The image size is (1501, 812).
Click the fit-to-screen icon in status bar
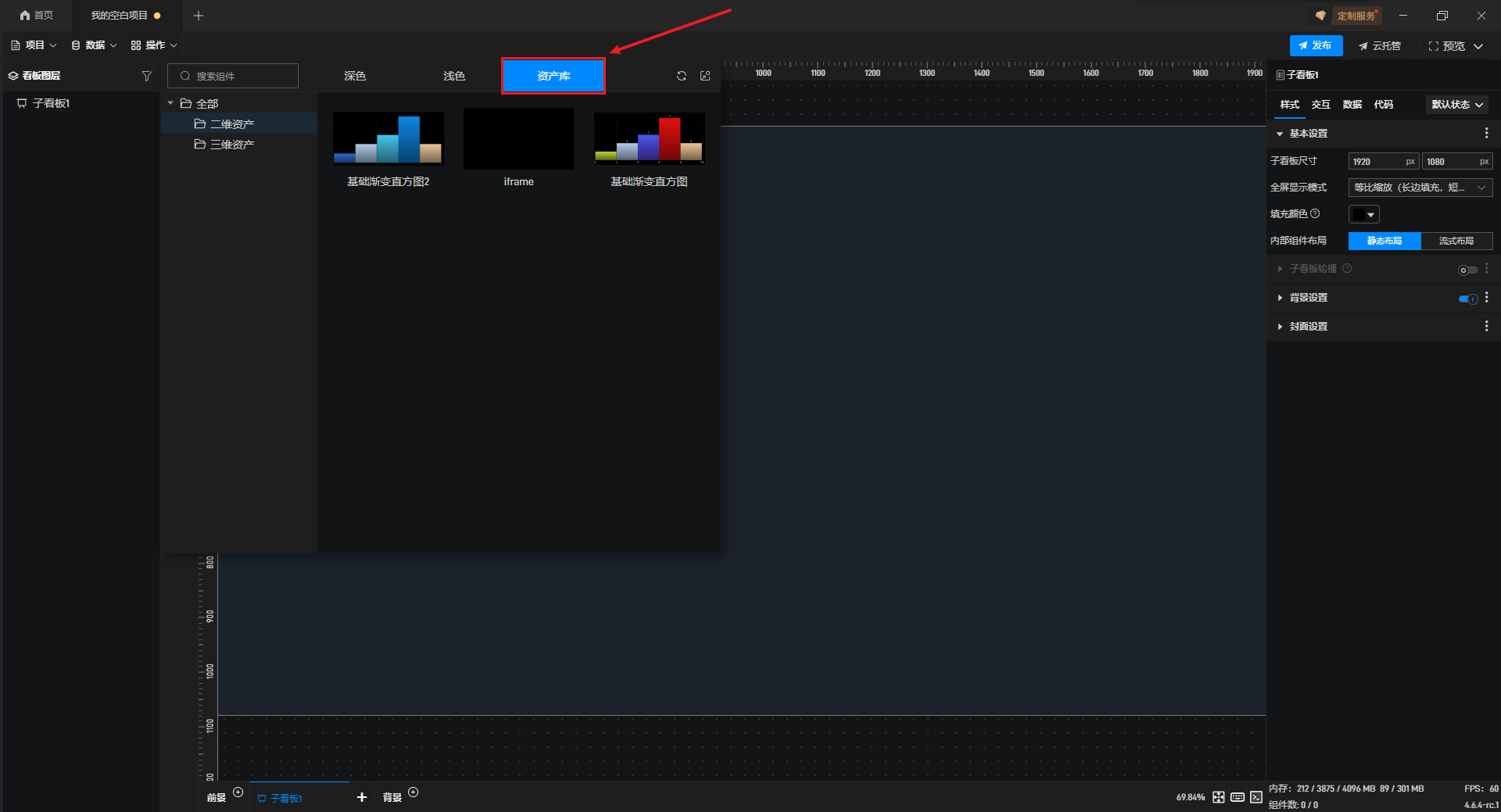pyautogui.click(x=1218, y=797)
